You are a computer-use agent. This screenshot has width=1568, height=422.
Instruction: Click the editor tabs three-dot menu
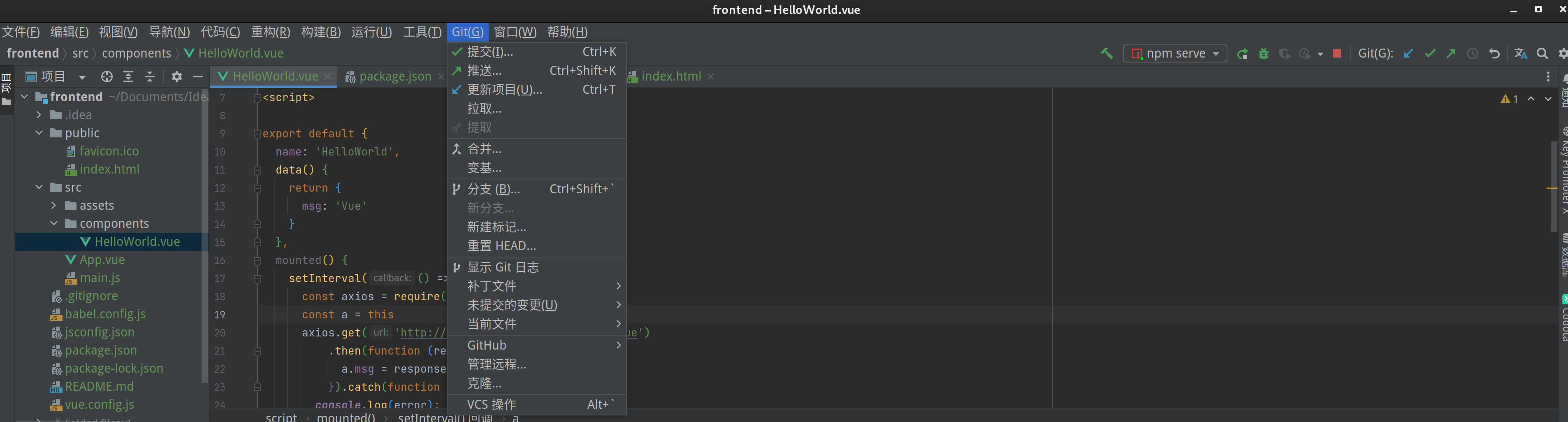(x=1549, y=76)
